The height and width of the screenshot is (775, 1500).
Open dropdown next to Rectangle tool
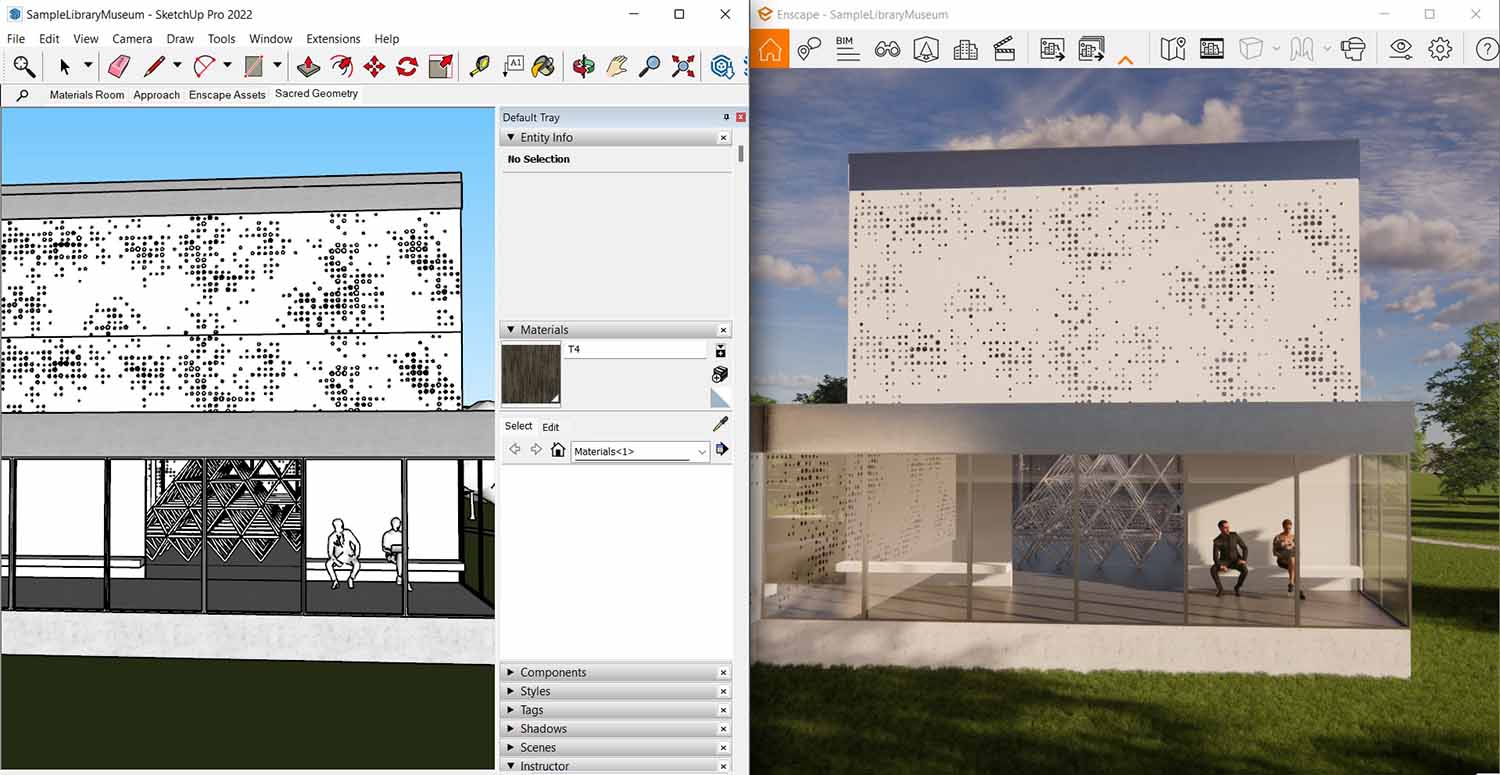[x=277, y=66]
